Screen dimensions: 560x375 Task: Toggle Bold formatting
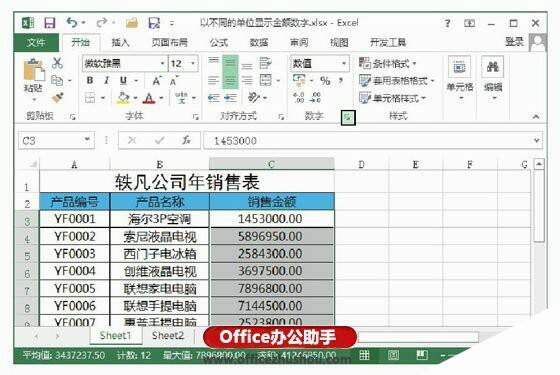[x=90, y=81]
